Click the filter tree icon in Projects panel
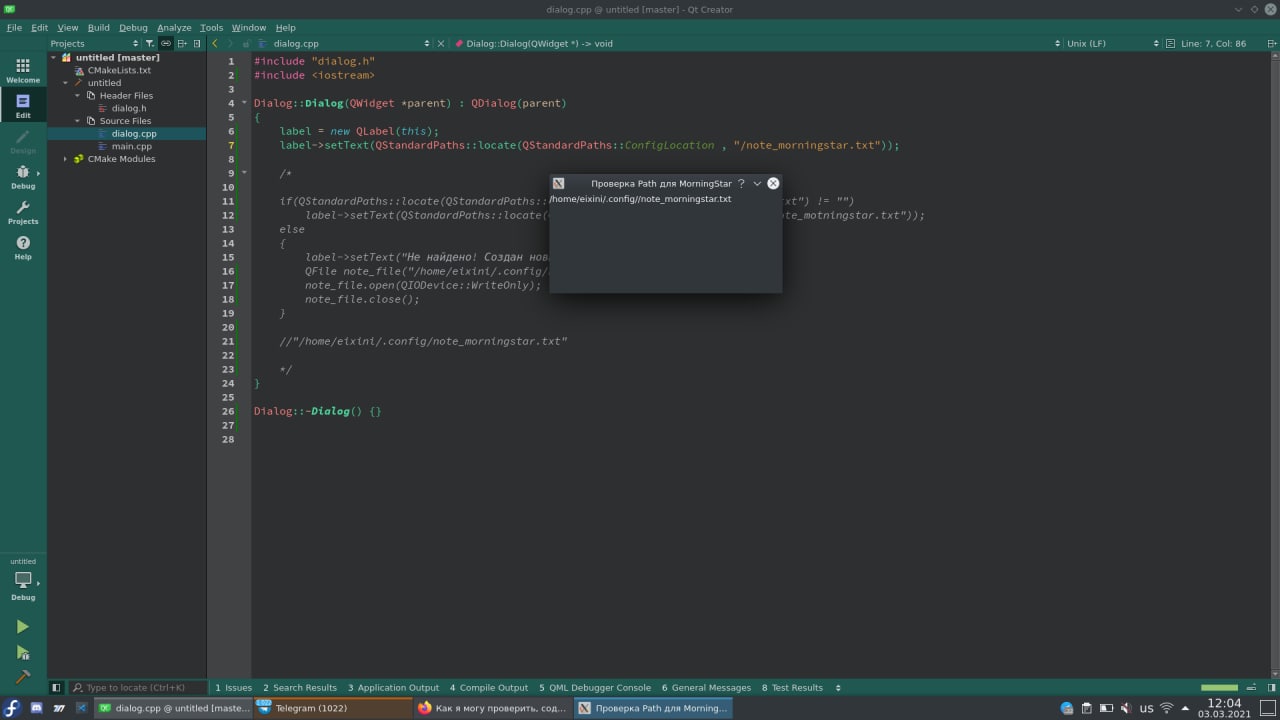The width and height of the screenshot is (1280, 720). point(150,44)
